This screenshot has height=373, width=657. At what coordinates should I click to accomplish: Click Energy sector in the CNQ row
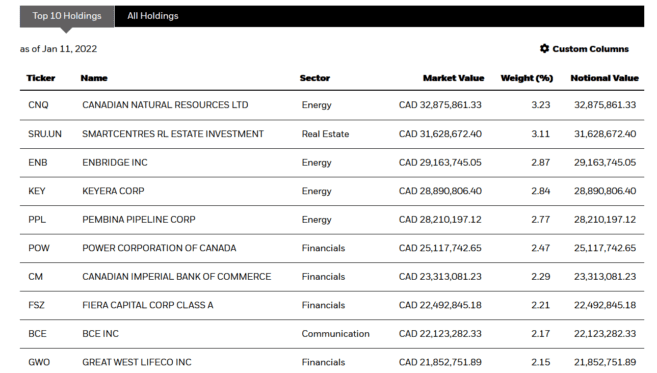pyautogui.click(x=316, y=105)
